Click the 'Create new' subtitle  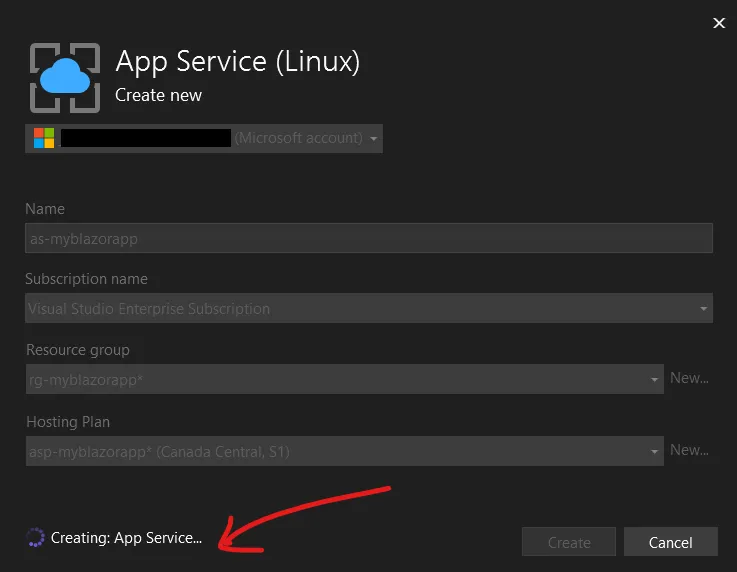pos(158,95)
